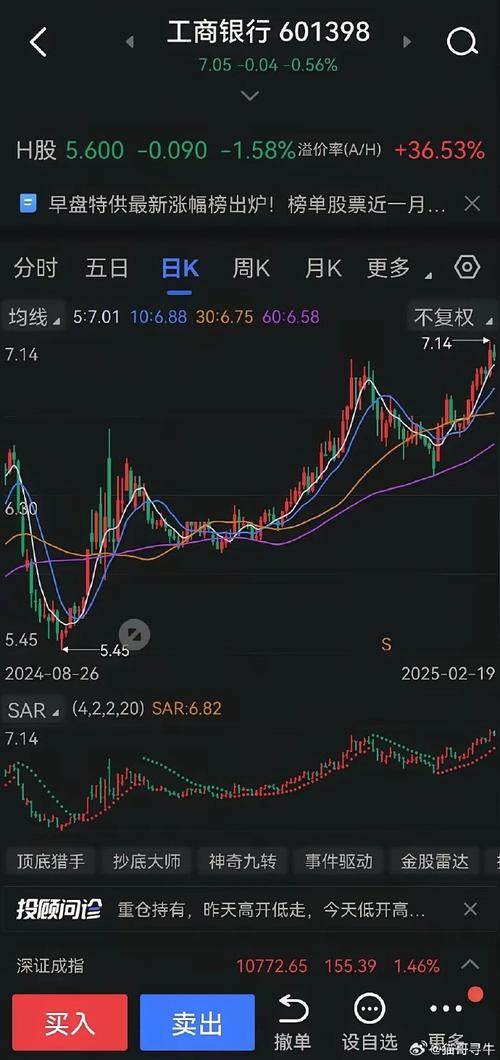Image resolution: width=500 pixels, height=1060 pixels.
Task: Open the SAR indicator dropdown
Action: click(34, 709)
